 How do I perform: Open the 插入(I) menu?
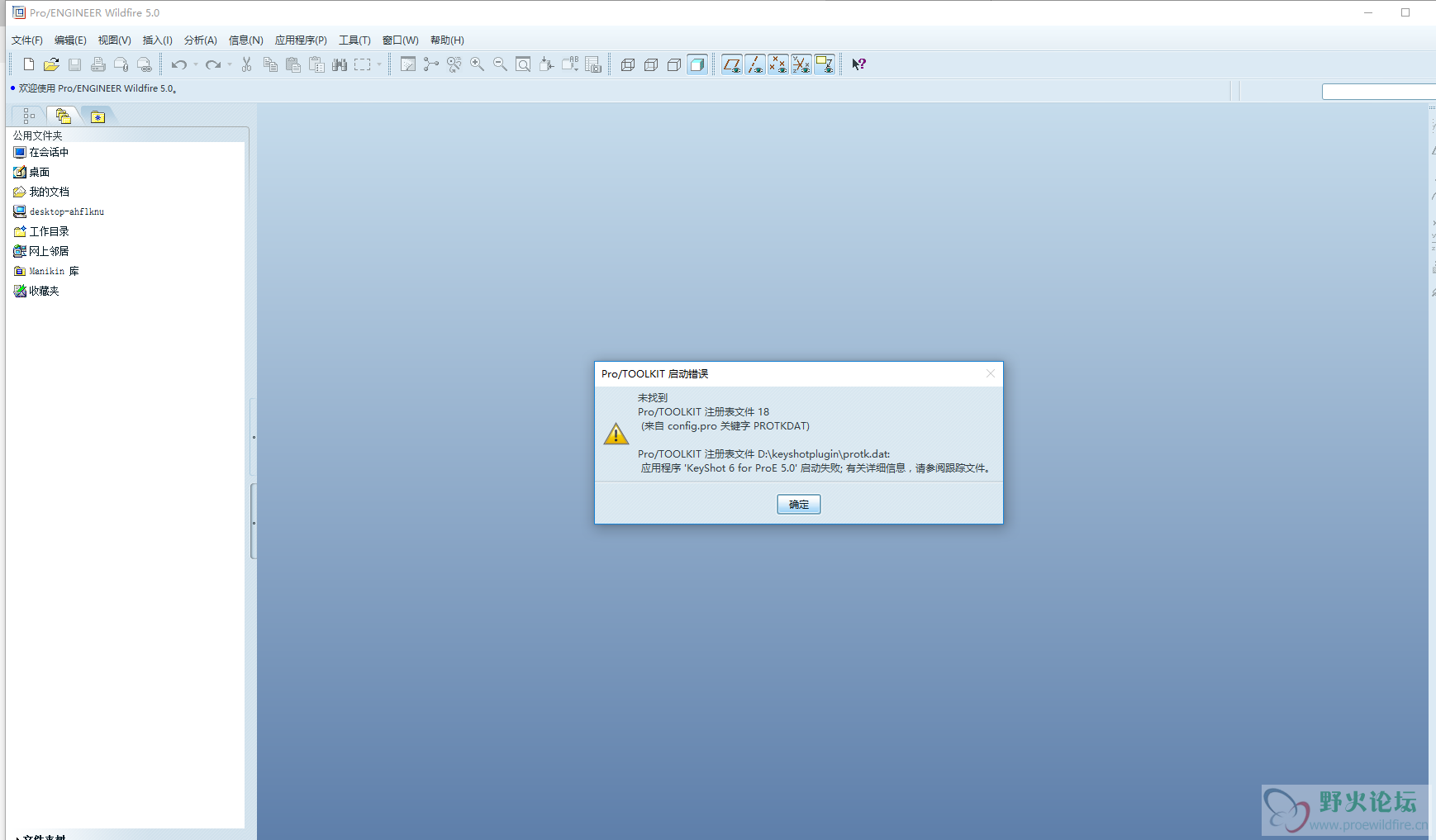(x=158, y=40)
